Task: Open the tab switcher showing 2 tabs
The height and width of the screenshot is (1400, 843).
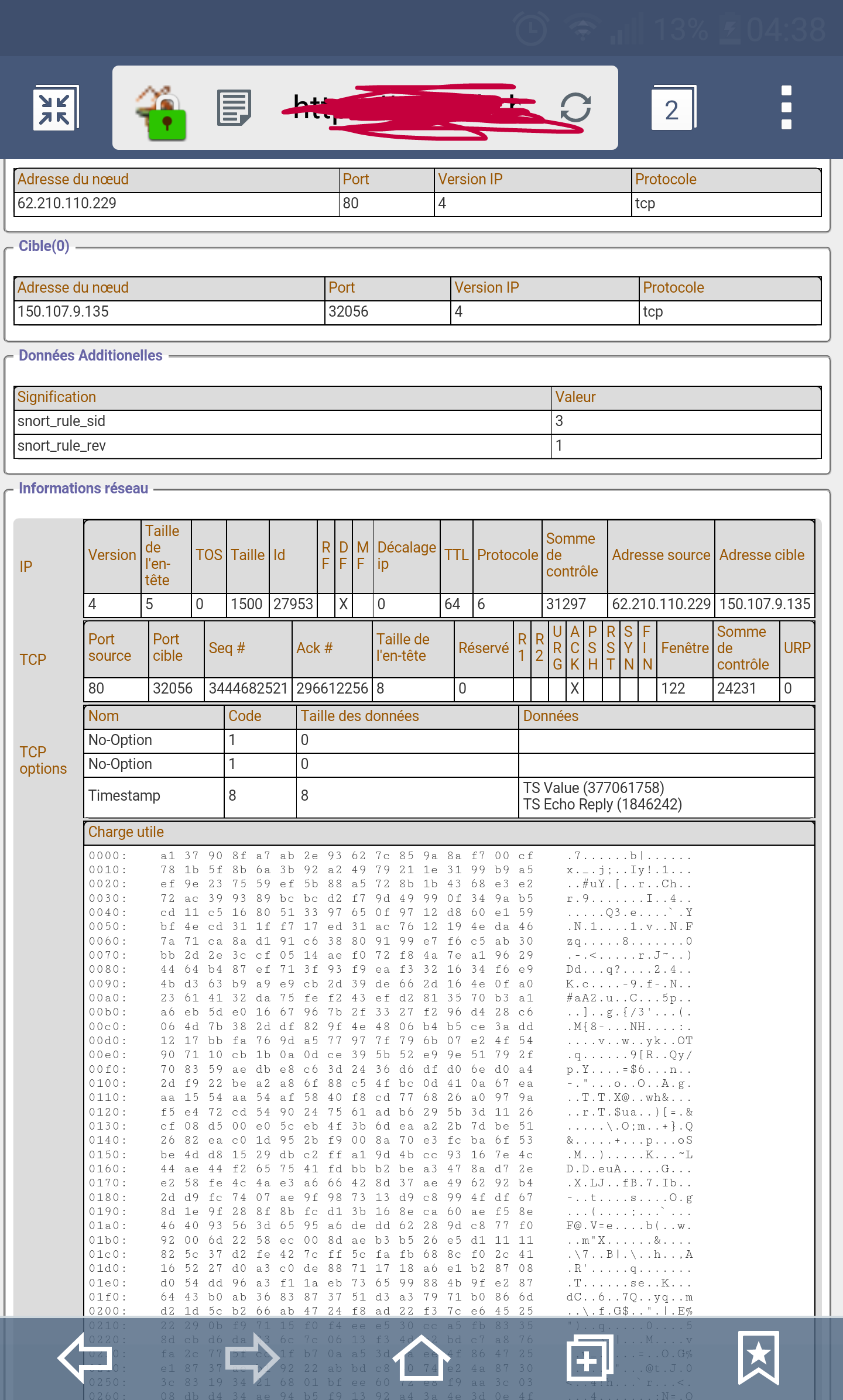Action: point(673,108)
